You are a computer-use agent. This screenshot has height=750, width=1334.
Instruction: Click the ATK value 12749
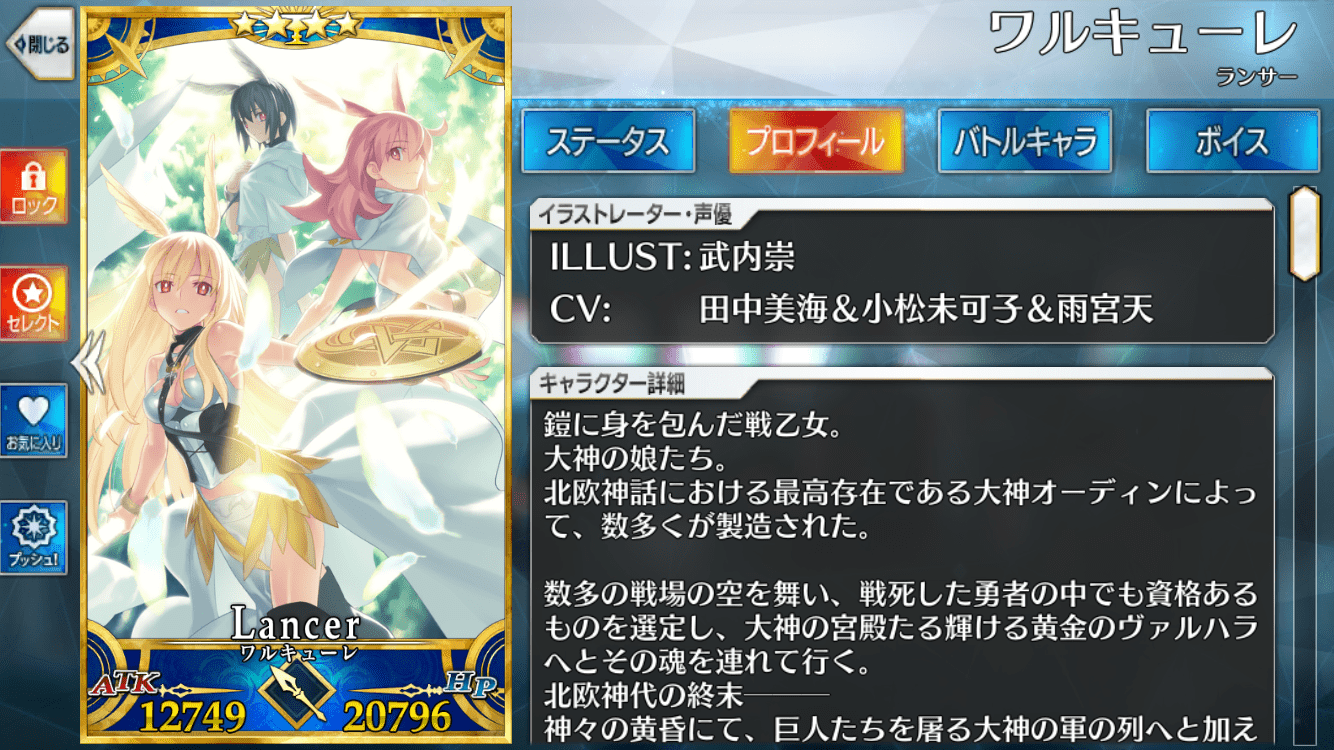tap(192, 716)
